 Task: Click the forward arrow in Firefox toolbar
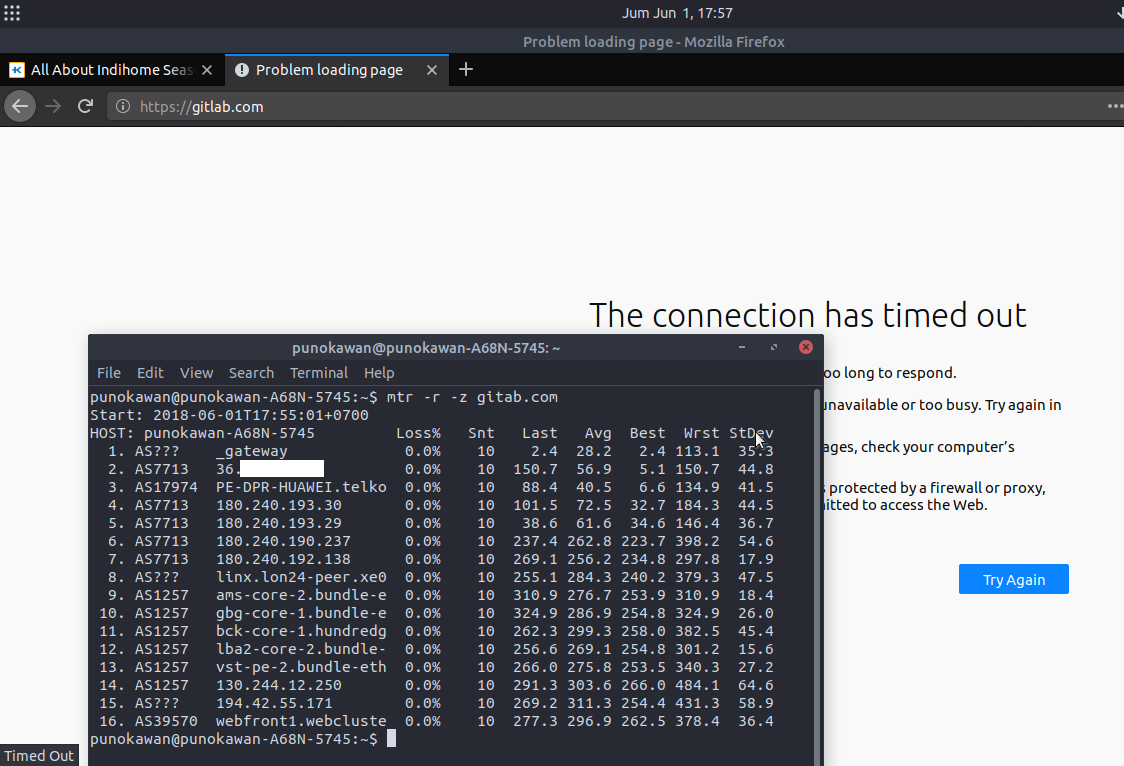pyautogui.click(x=53, y=106)
